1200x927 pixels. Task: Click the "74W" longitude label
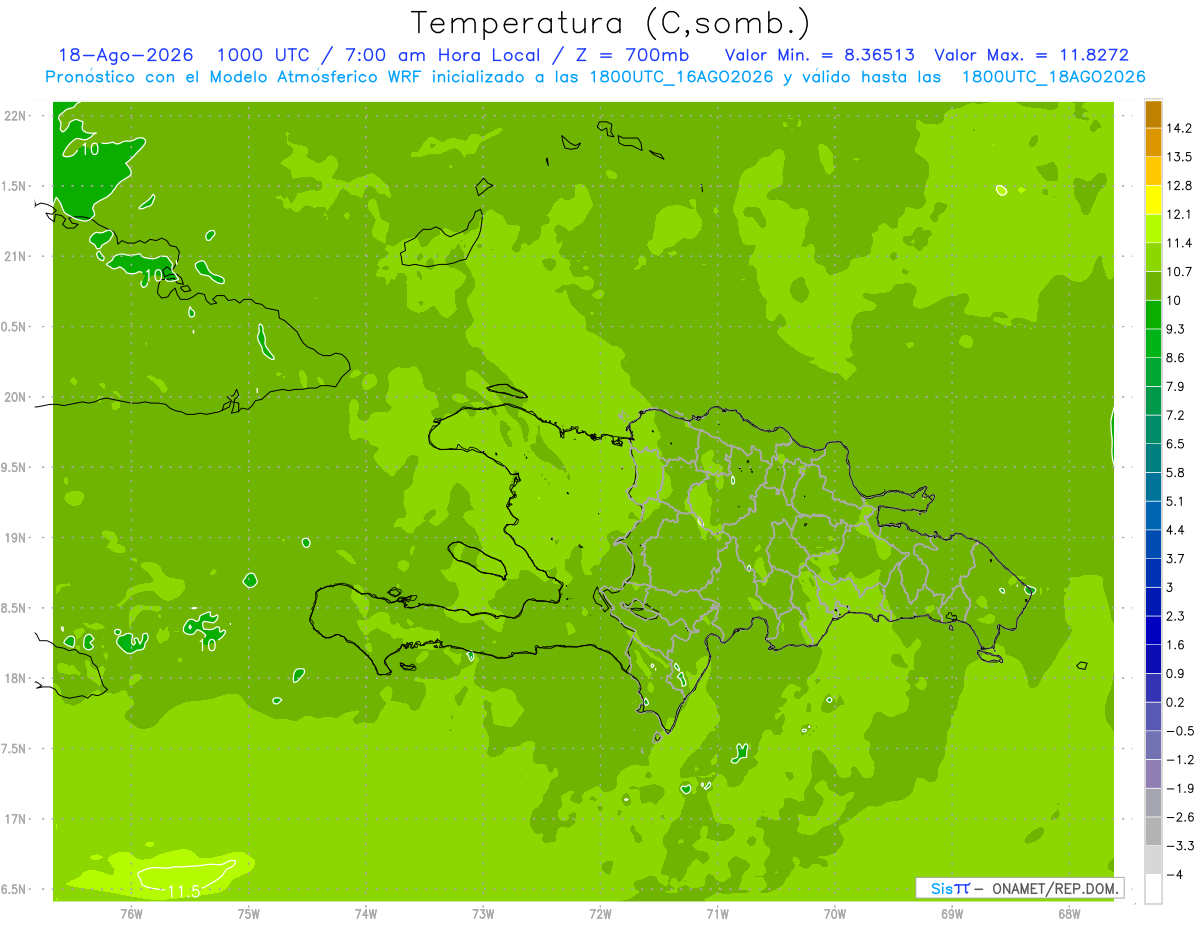click(x=365, y=914)
